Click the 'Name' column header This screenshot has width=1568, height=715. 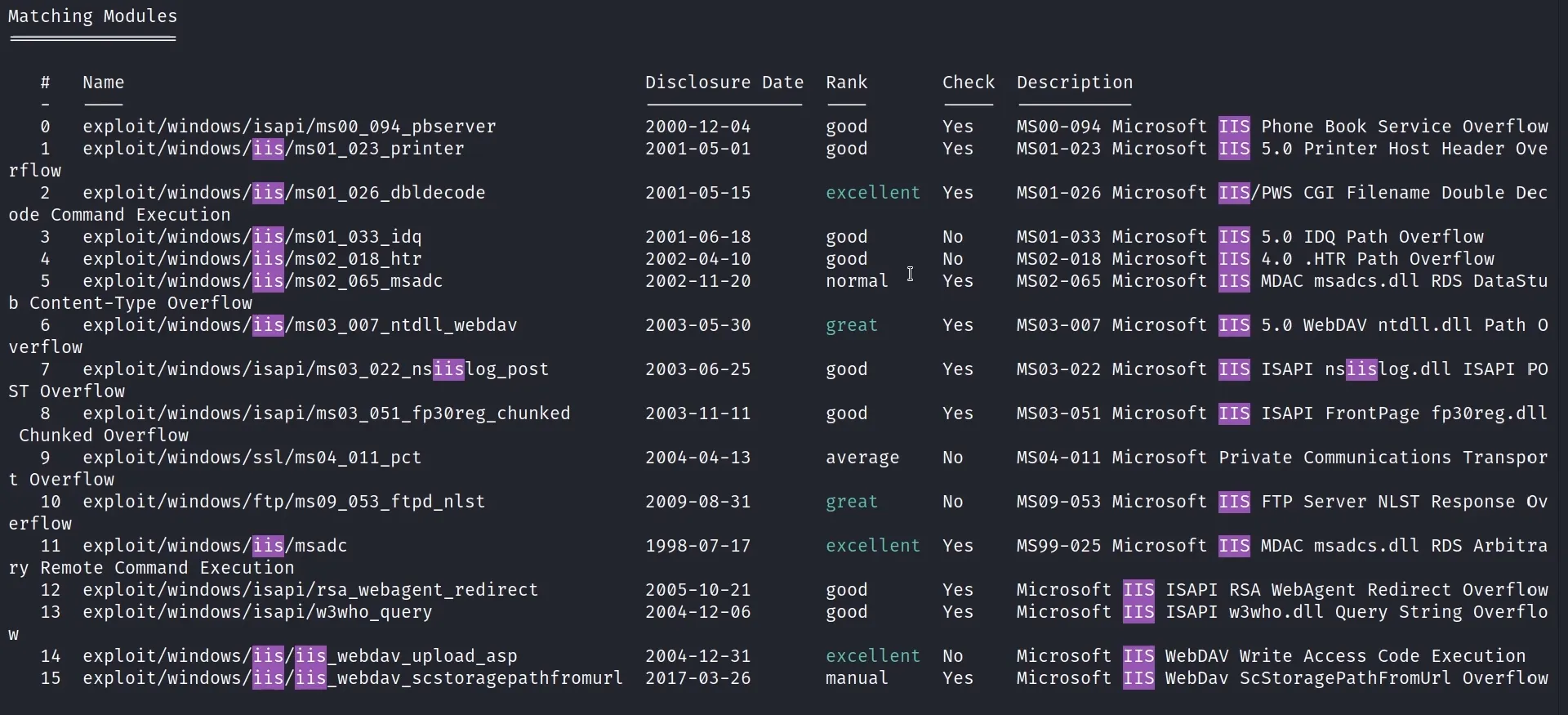(x=103, y=83)
